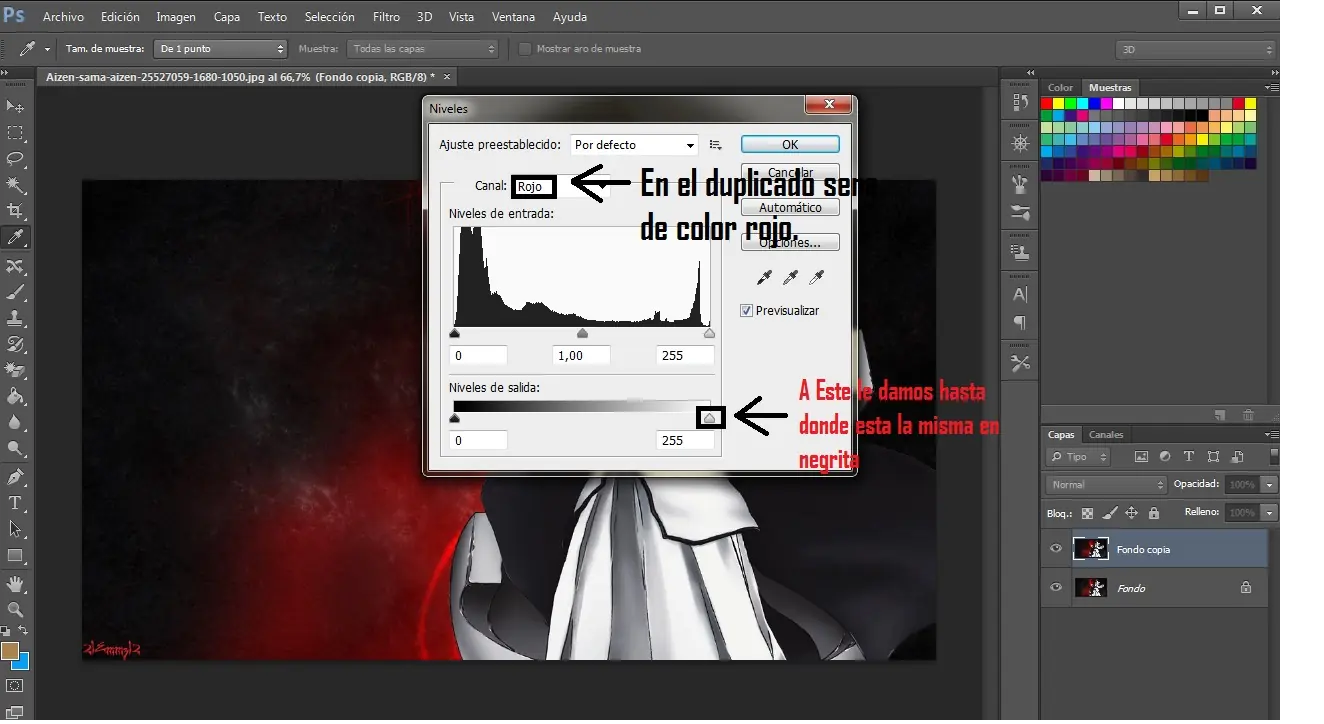This screenshot has width=1324, height=724.
Task: Toggle lock image pixels brush icon
Action: [x=1110, y=513]
